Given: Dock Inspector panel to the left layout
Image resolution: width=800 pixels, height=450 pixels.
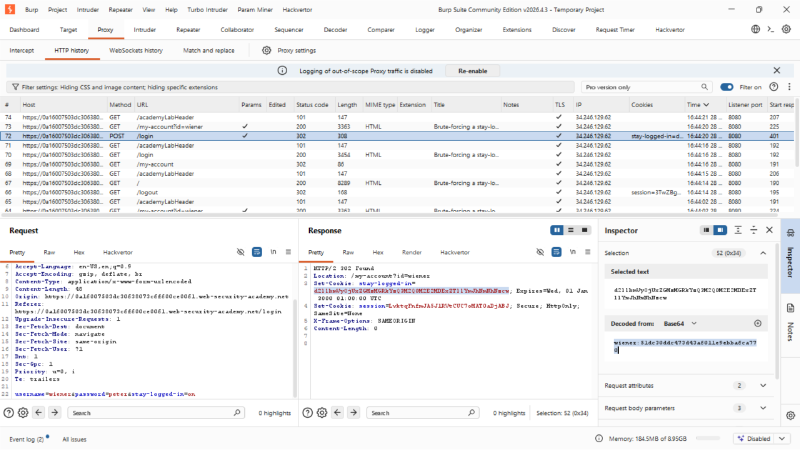Looking at the screenshot, I should point(706,230).
